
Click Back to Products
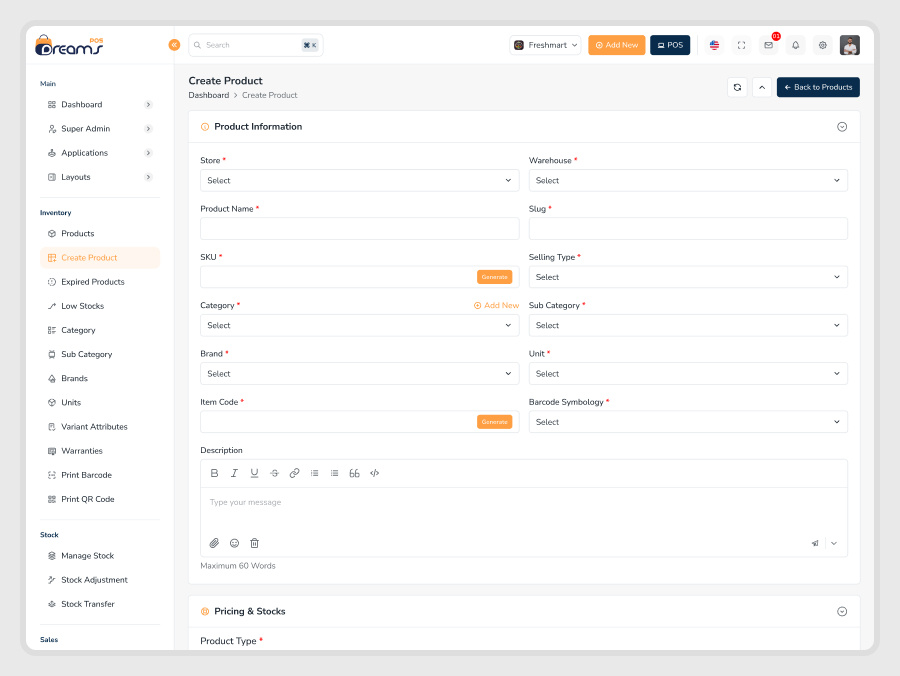pyautogui.click(x=818, y=87)
